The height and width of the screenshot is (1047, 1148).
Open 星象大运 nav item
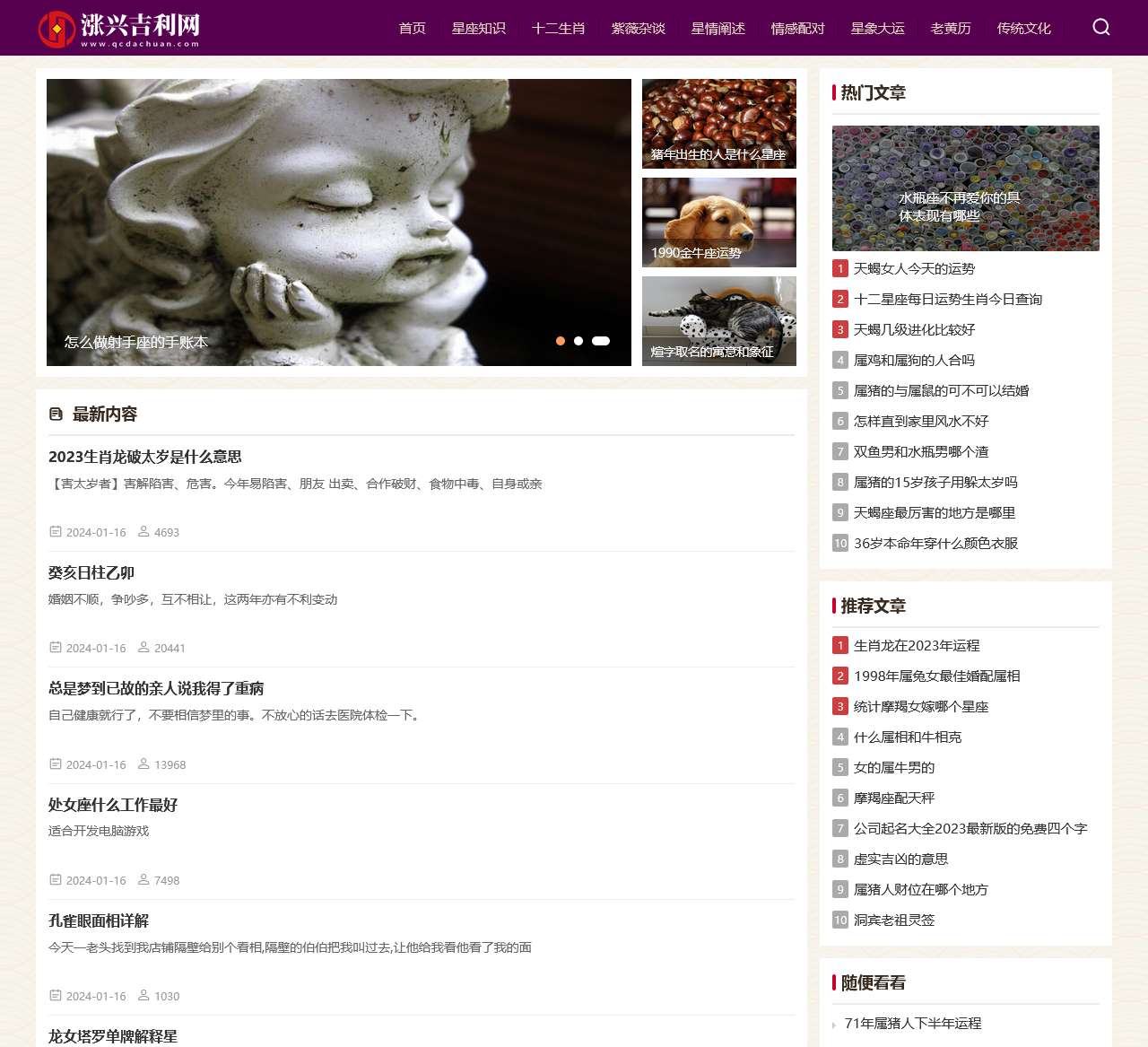click(878, 28)
